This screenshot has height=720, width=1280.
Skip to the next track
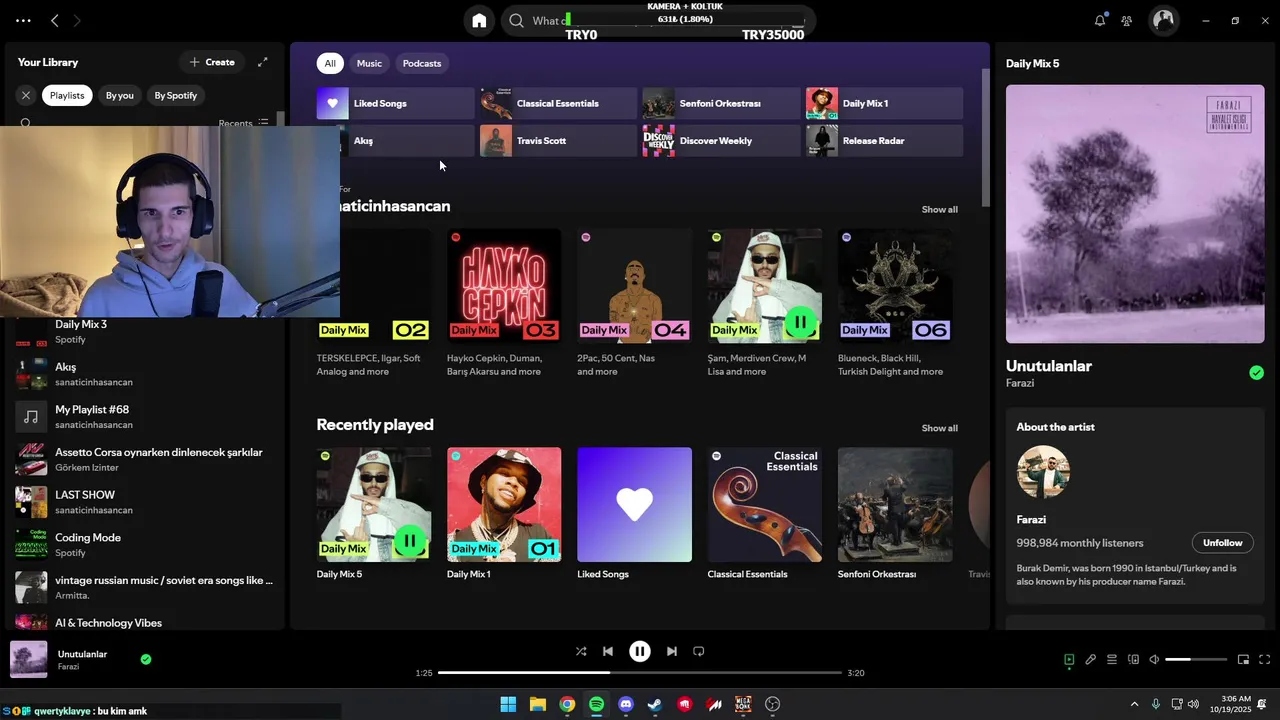click(x=672, y=651)
